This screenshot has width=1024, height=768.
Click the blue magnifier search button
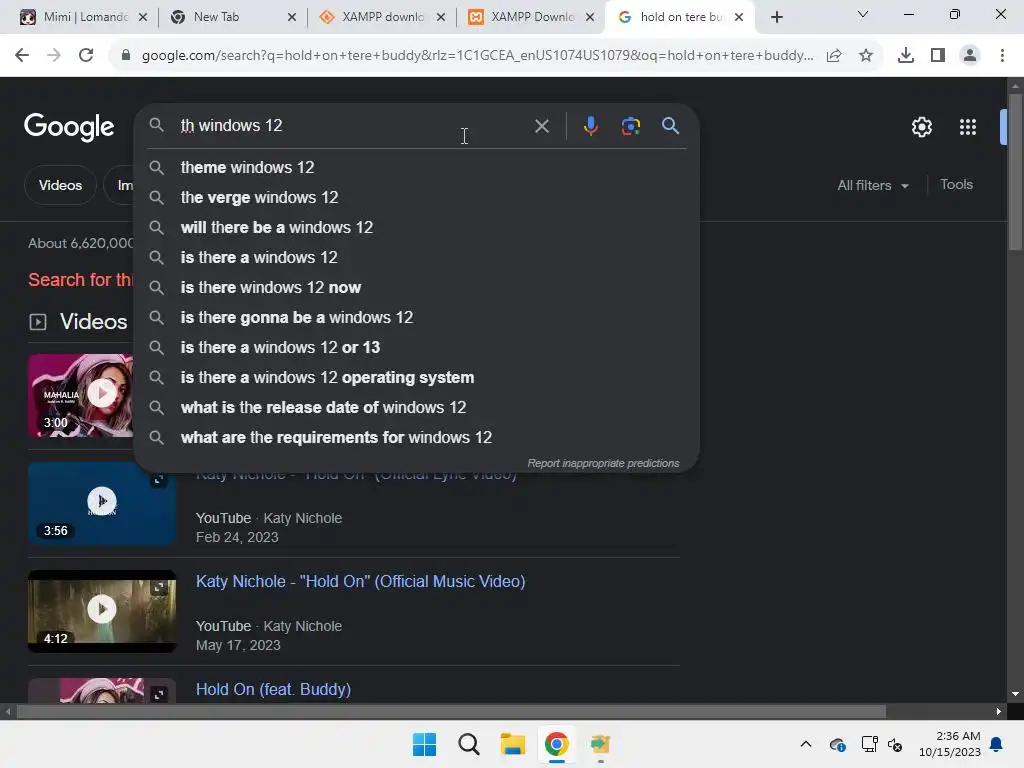pos(670,125)
